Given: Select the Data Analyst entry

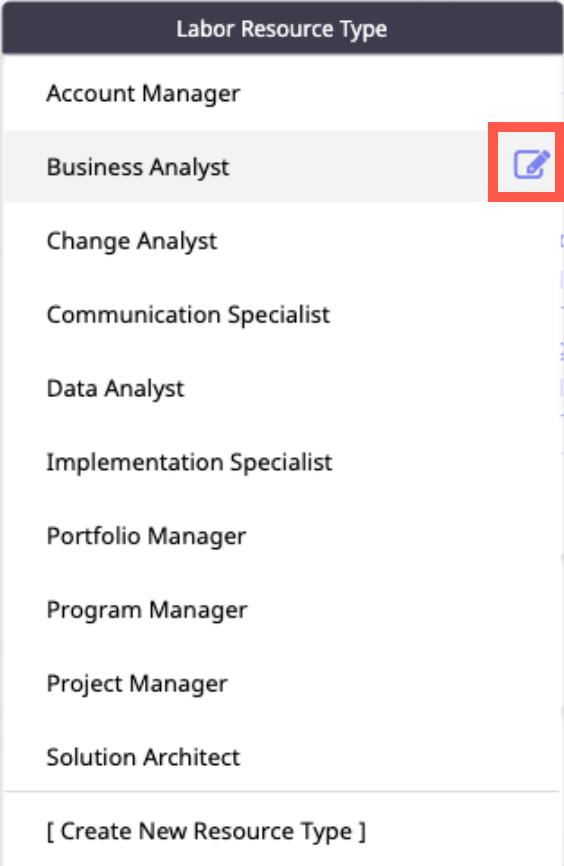Looking at the screenshot, I should click(x=282, y=388).
